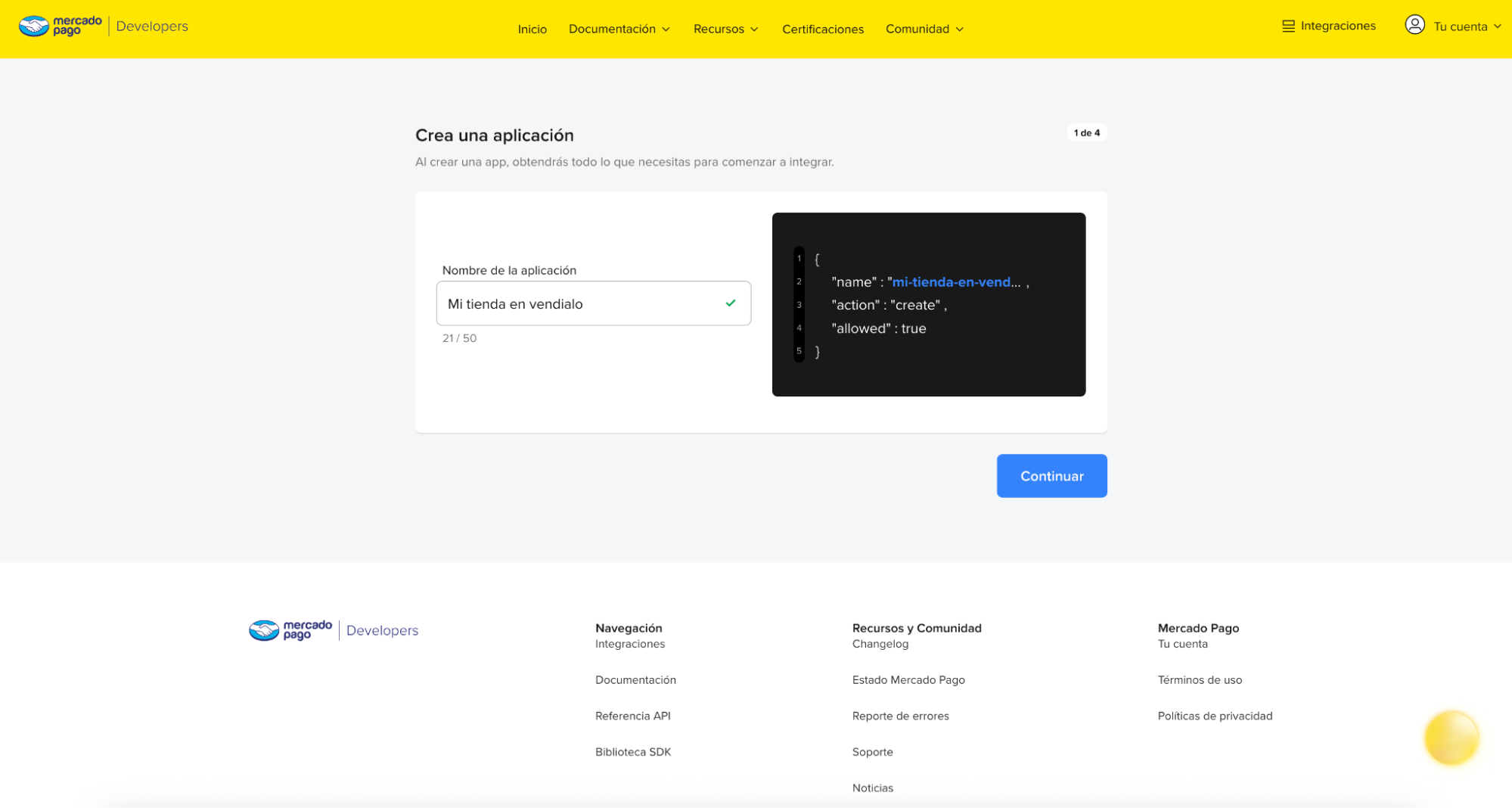Open footer Referencia API link

[x=632, y=716]
